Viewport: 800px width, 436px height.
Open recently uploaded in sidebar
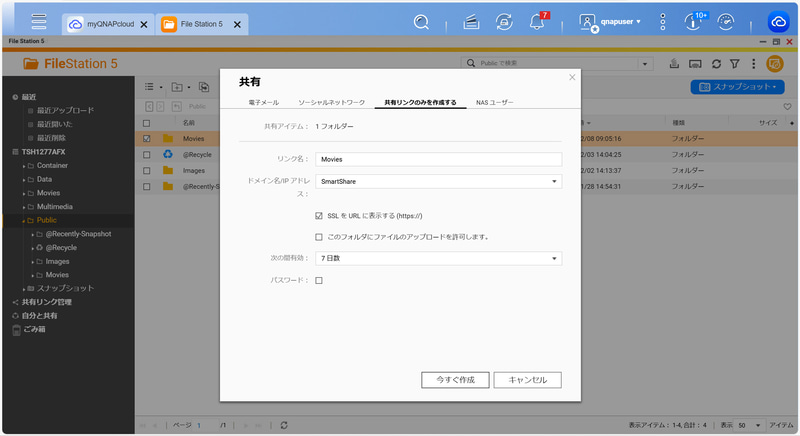pos(65,111)
